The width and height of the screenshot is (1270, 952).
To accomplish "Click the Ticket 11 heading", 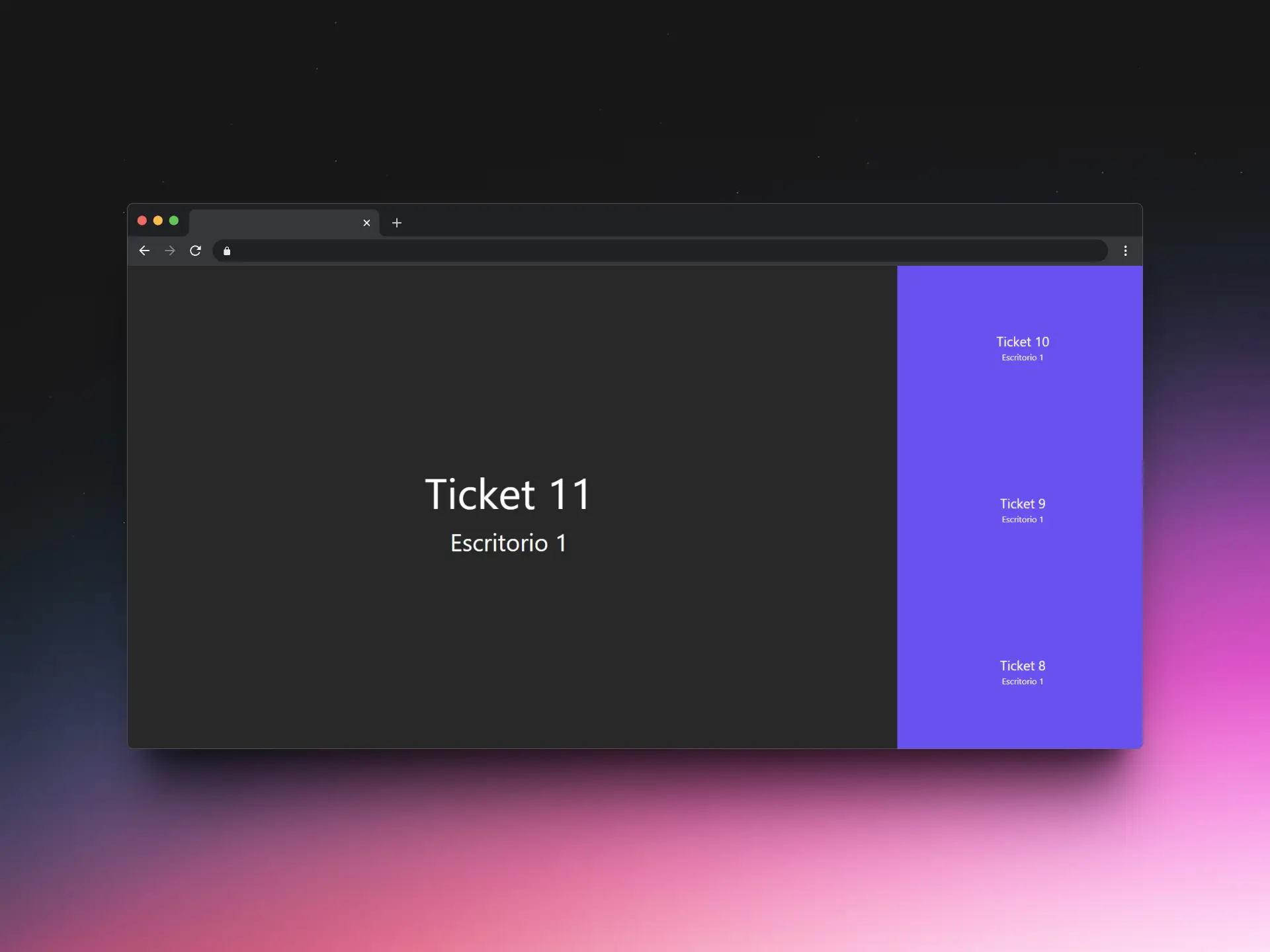I will pos(508,493).
